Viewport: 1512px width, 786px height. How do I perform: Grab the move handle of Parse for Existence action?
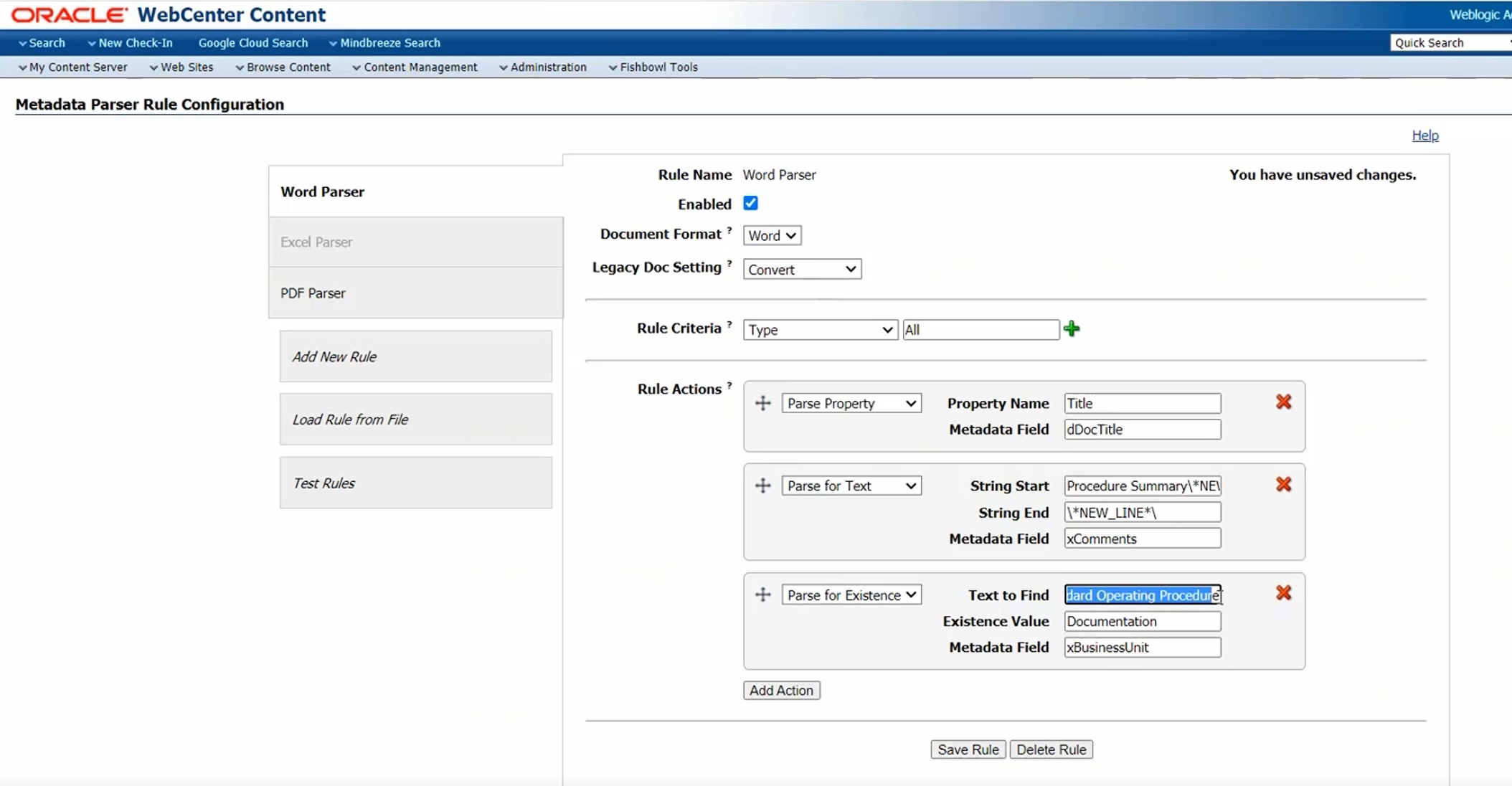762,595
